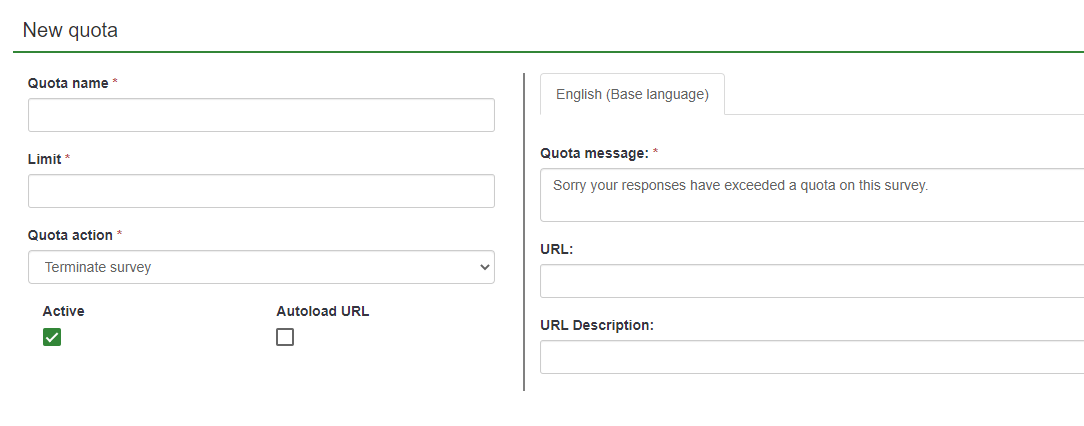Viewport: 1084px width, 426px height.
Task: Focus the URL Description field
Action: click(x=810, y=357)
